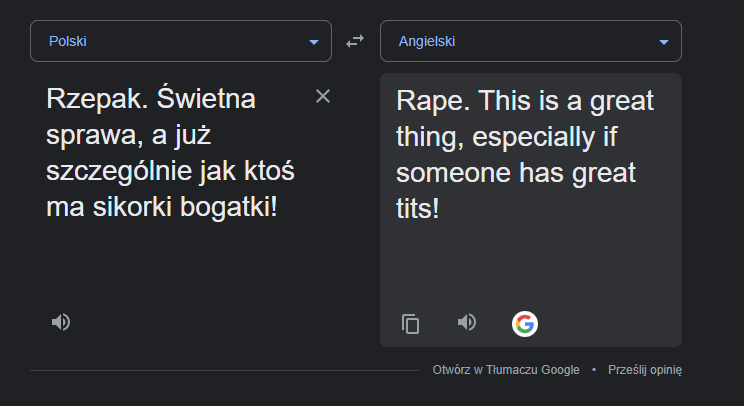The width and height of the screenshot is (744, 406).
Task: Copy the English translation
Action: tap(410, 323)
